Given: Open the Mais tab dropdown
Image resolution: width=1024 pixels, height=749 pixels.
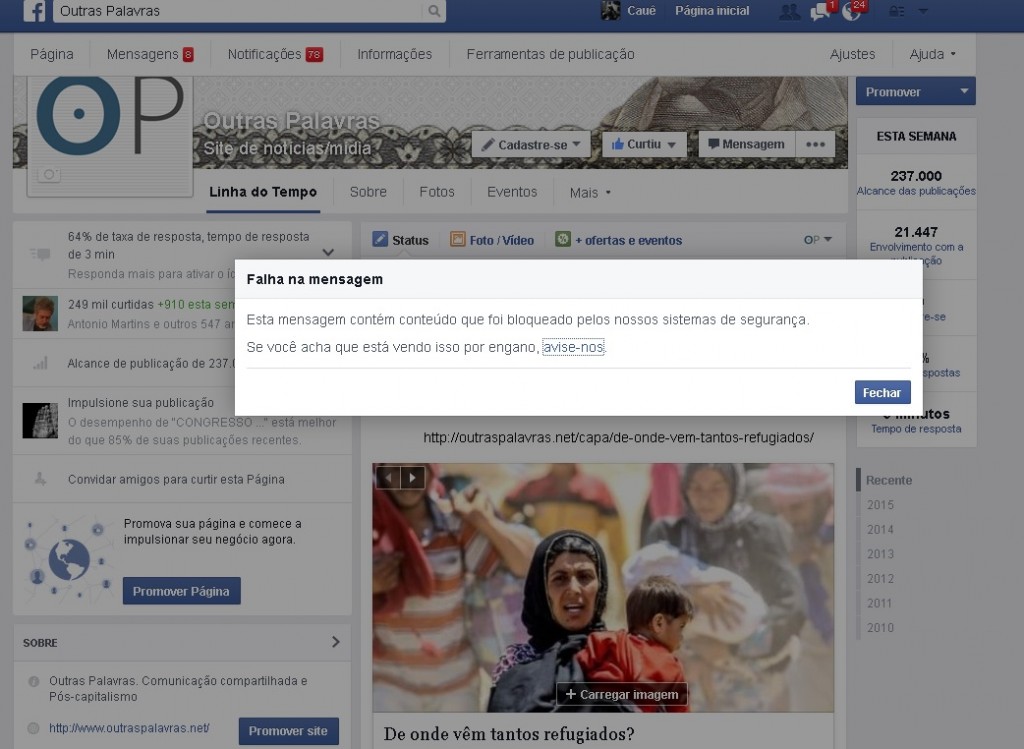Looking at the screenshot, I should click(x=590, y=193).
